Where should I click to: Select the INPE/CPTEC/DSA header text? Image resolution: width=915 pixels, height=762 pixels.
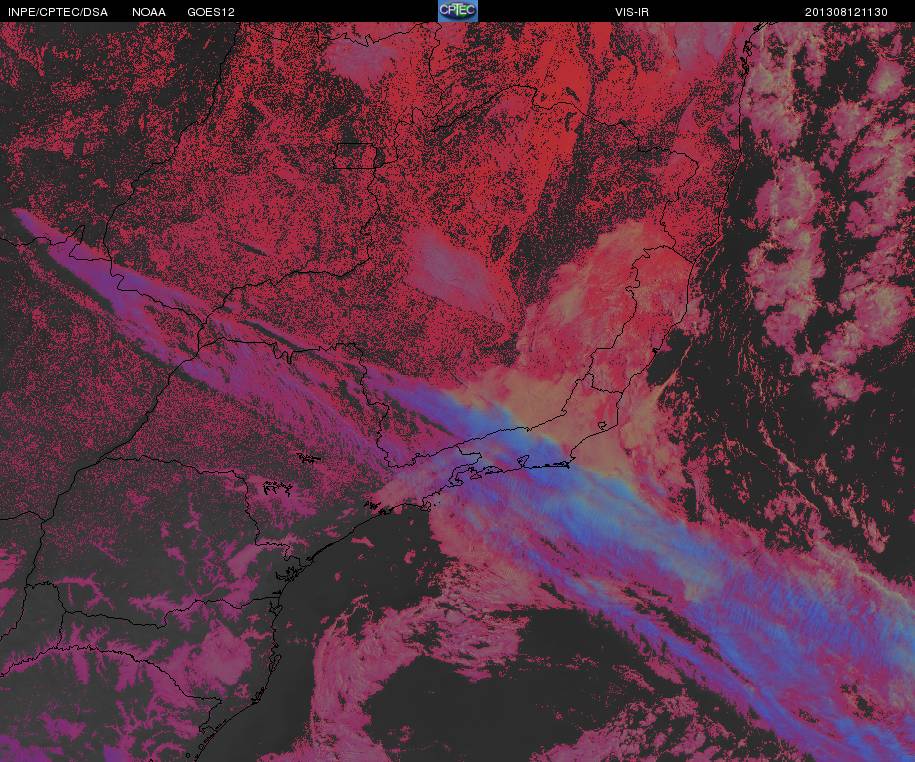[58, 12]
